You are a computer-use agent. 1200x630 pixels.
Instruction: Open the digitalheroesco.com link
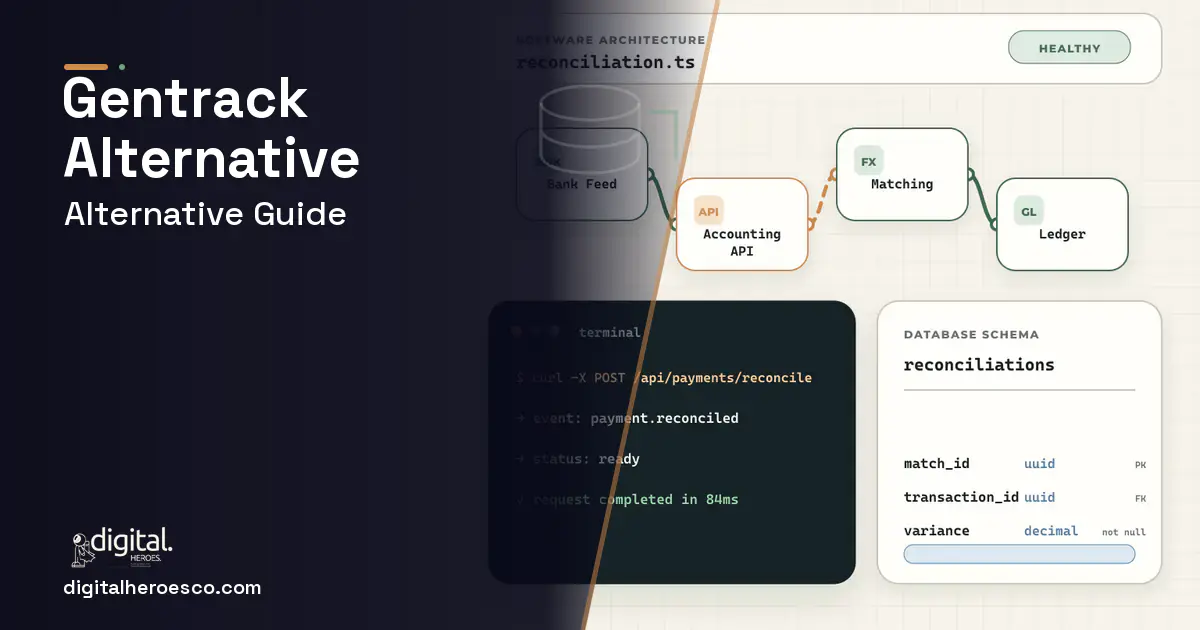pos(162,588)
